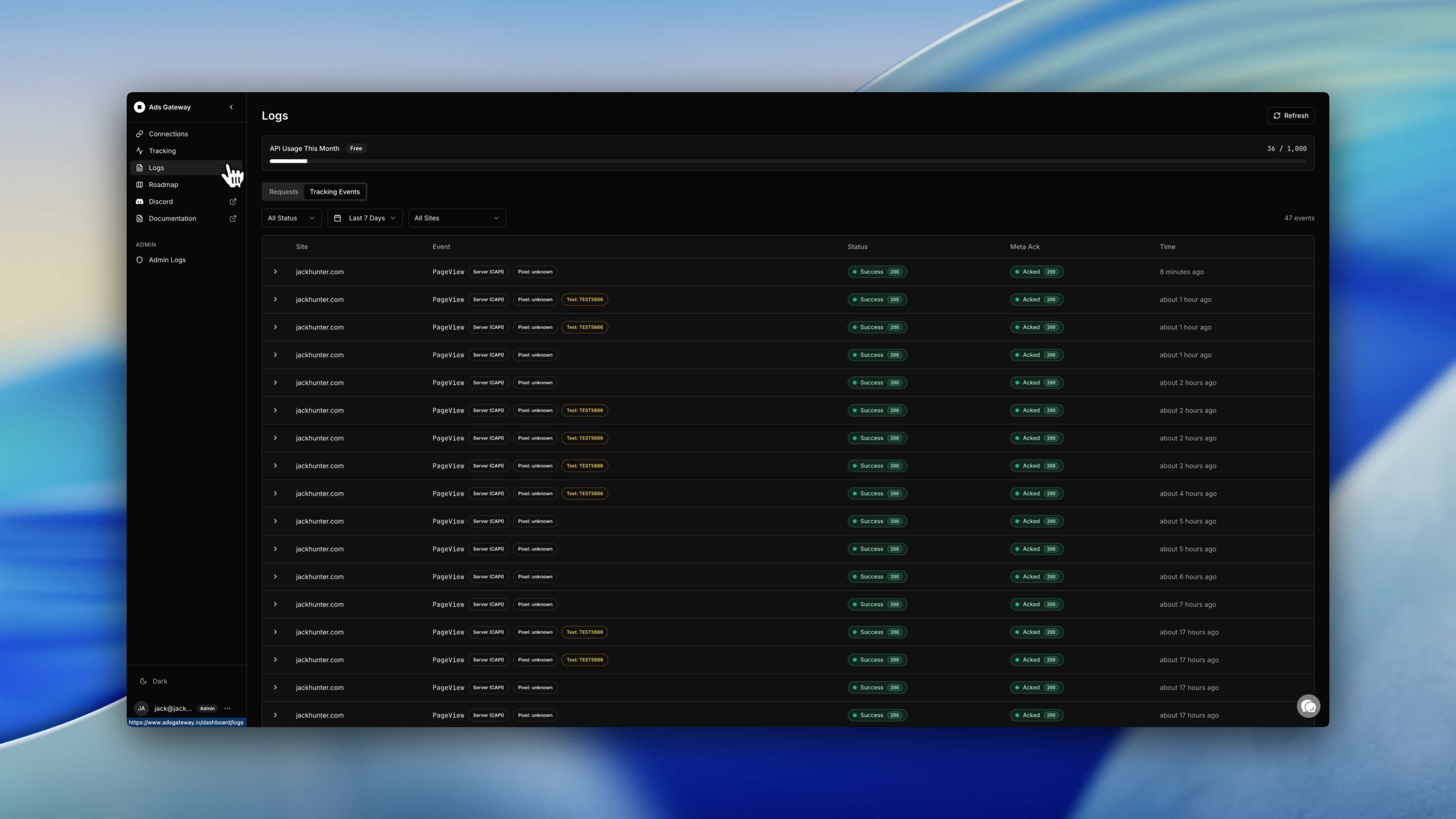
Task: Open the All Sites dropdown
Action: tap(456, 218)
